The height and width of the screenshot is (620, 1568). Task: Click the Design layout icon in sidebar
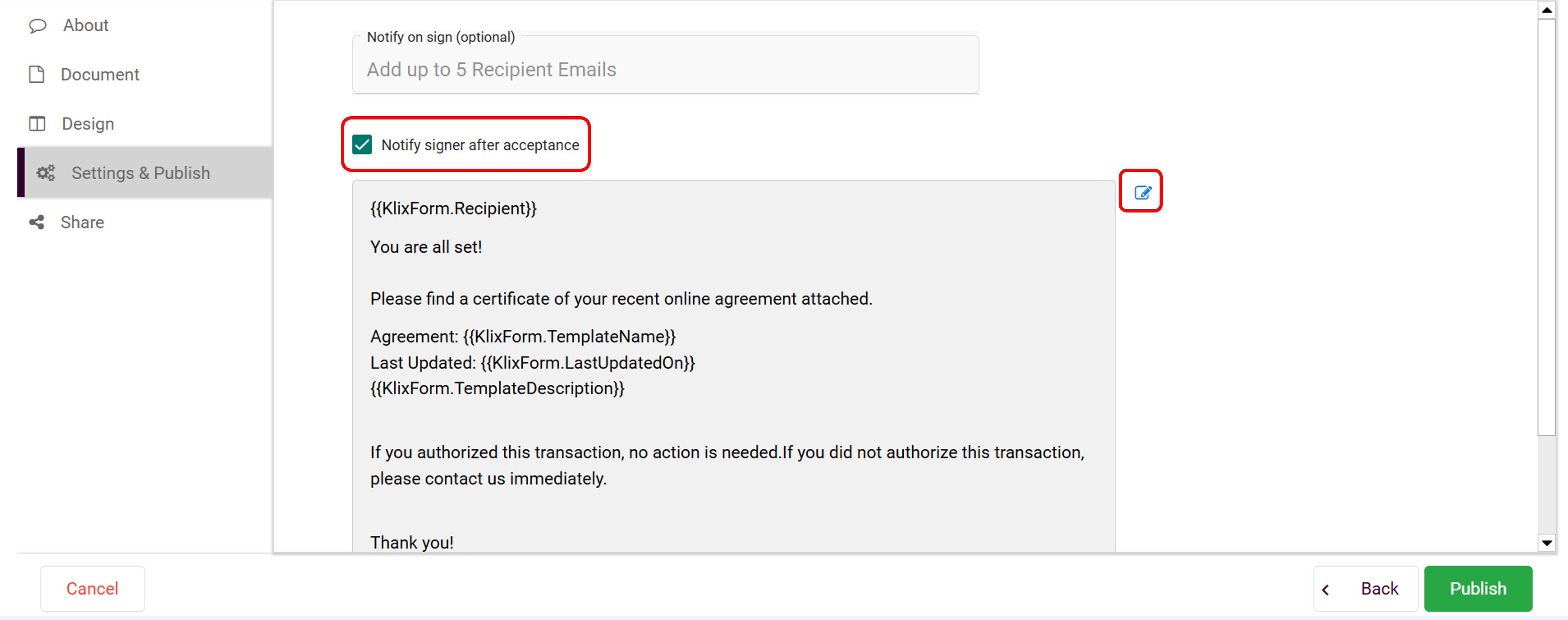[37, 124]
